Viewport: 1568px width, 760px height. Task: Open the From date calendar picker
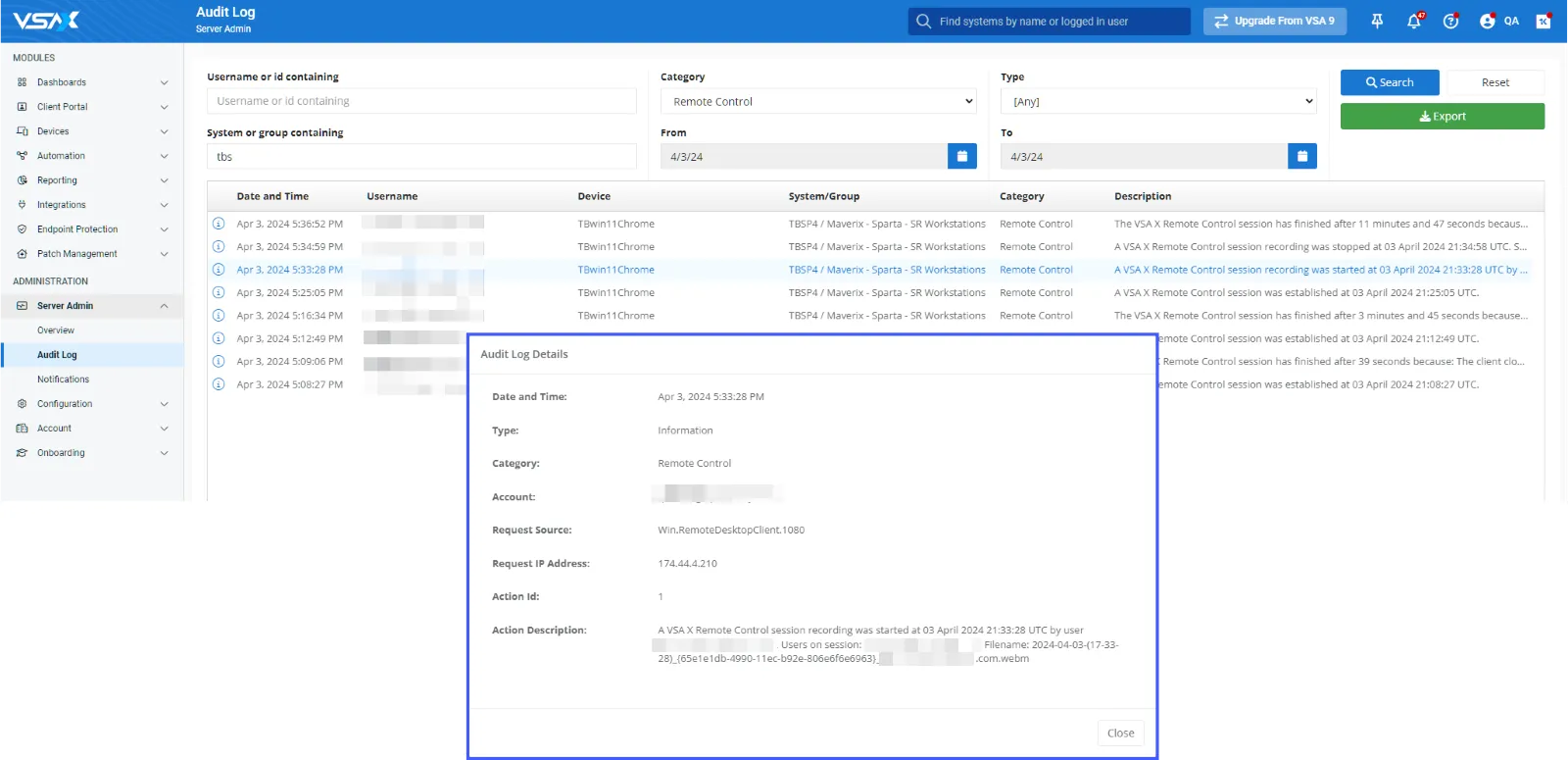[961, 156]
